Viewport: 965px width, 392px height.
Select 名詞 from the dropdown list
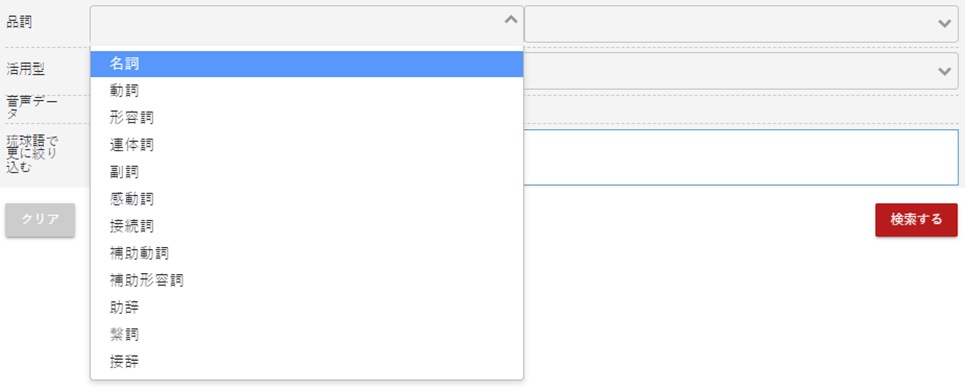[x=306, y=63]
